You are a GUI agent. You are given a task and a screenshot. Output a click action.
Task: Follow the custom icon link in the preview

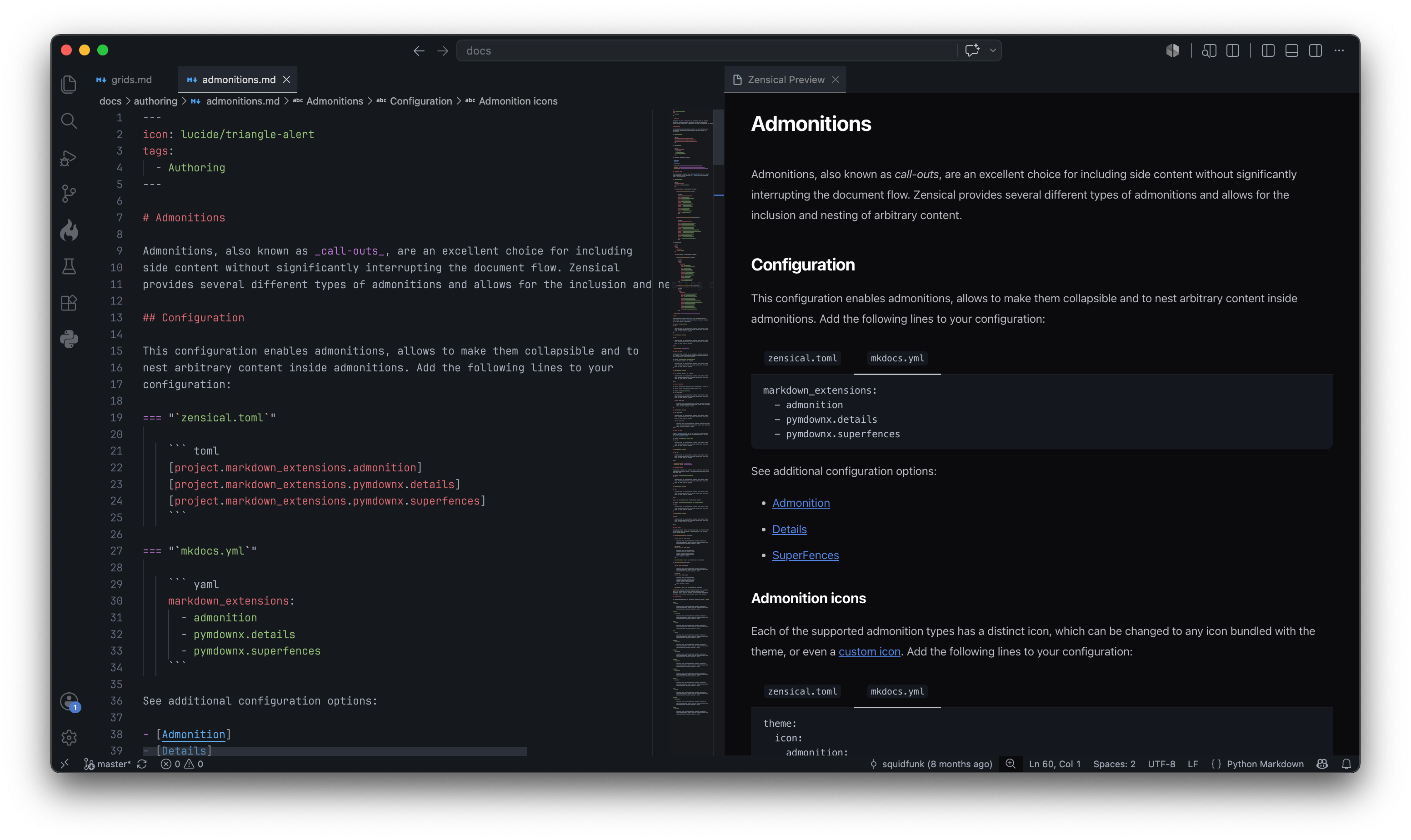pyautogui.click(x=869, y=651)
